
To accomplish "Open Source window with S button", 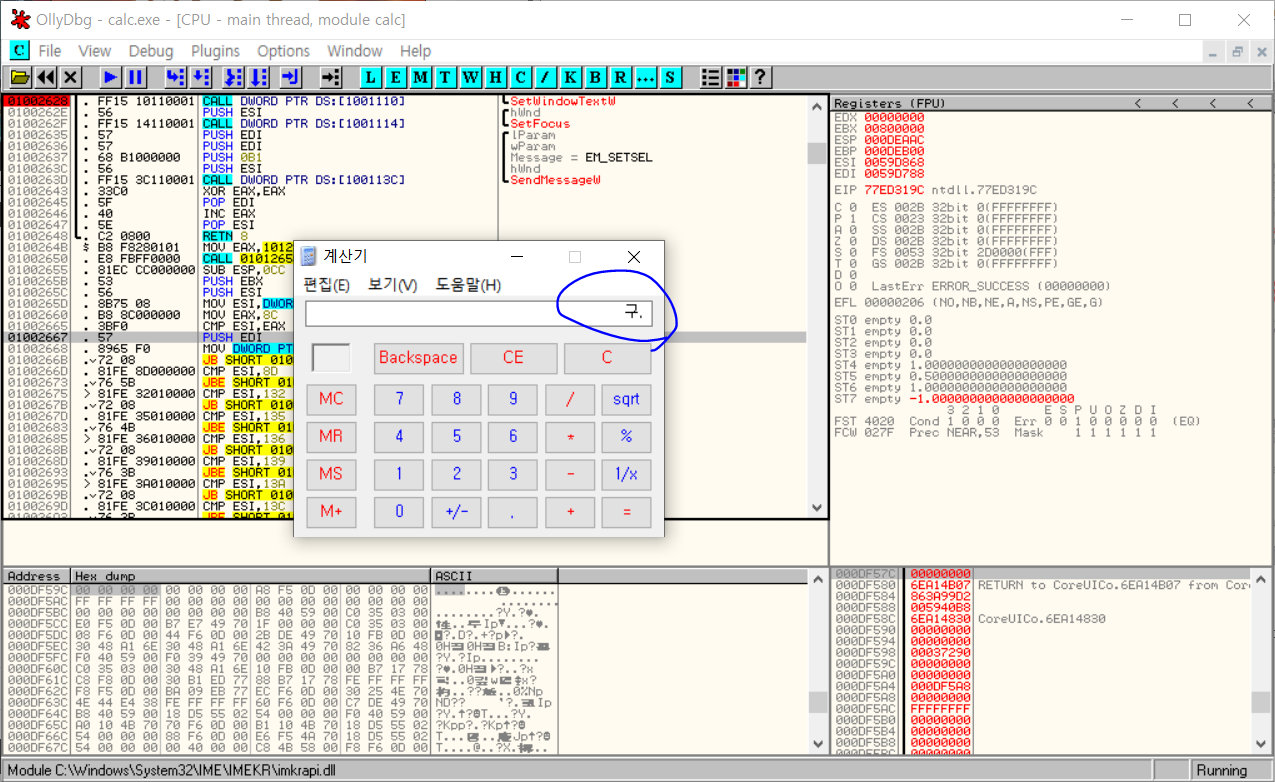I will [x=670, y=77].
